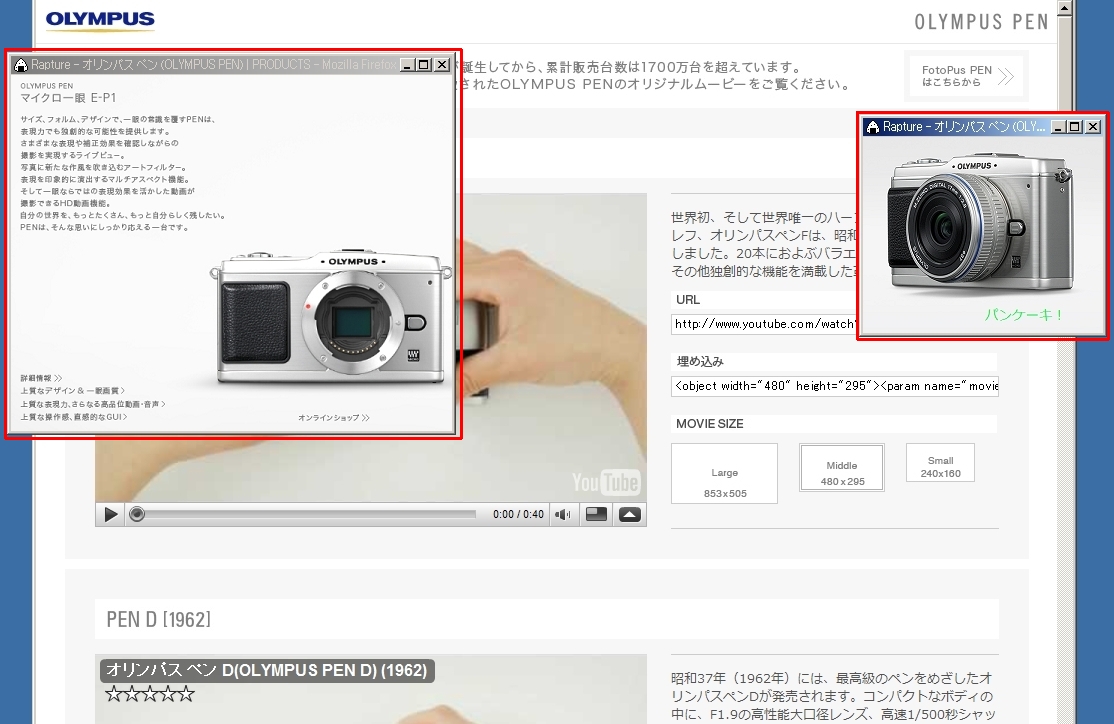Viewport: 1114px width, 724px height.
Task: Click the line starting 上質な表現力
Action: tap(92, 404)
